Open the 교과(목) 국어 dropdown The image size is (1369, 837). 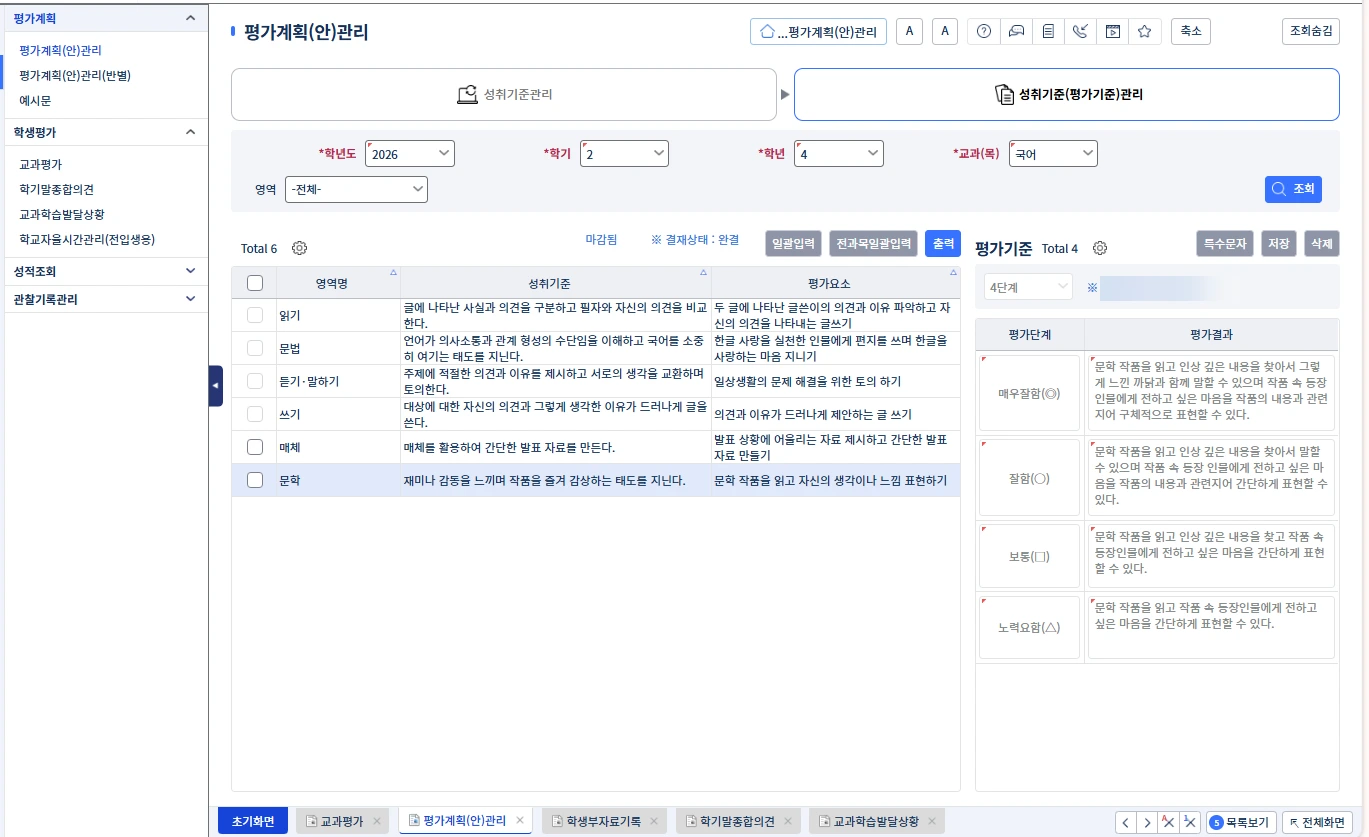click(1054, 154)
